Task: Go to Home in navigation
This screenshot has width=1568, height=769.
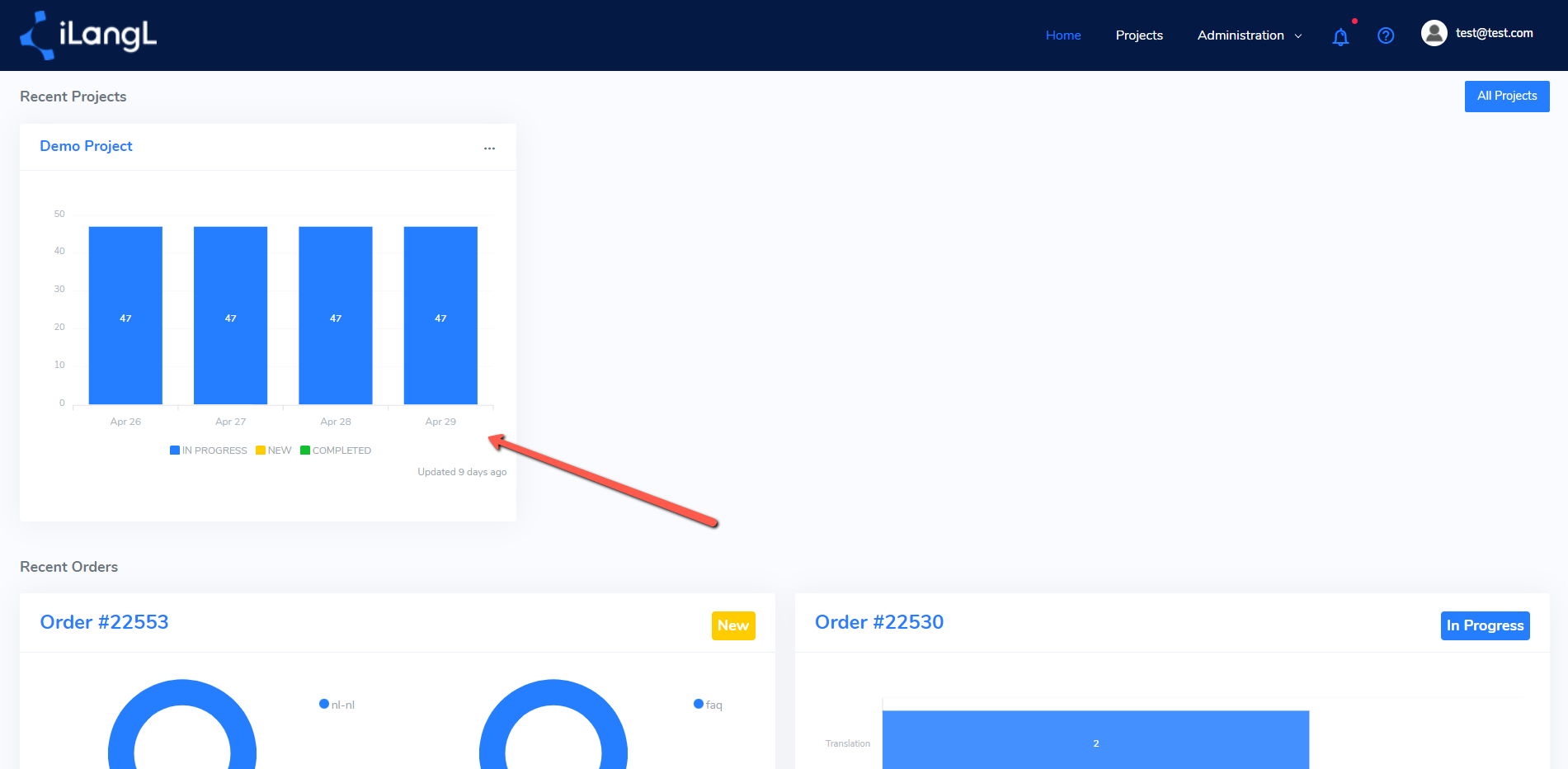Action: (1063, 35)
